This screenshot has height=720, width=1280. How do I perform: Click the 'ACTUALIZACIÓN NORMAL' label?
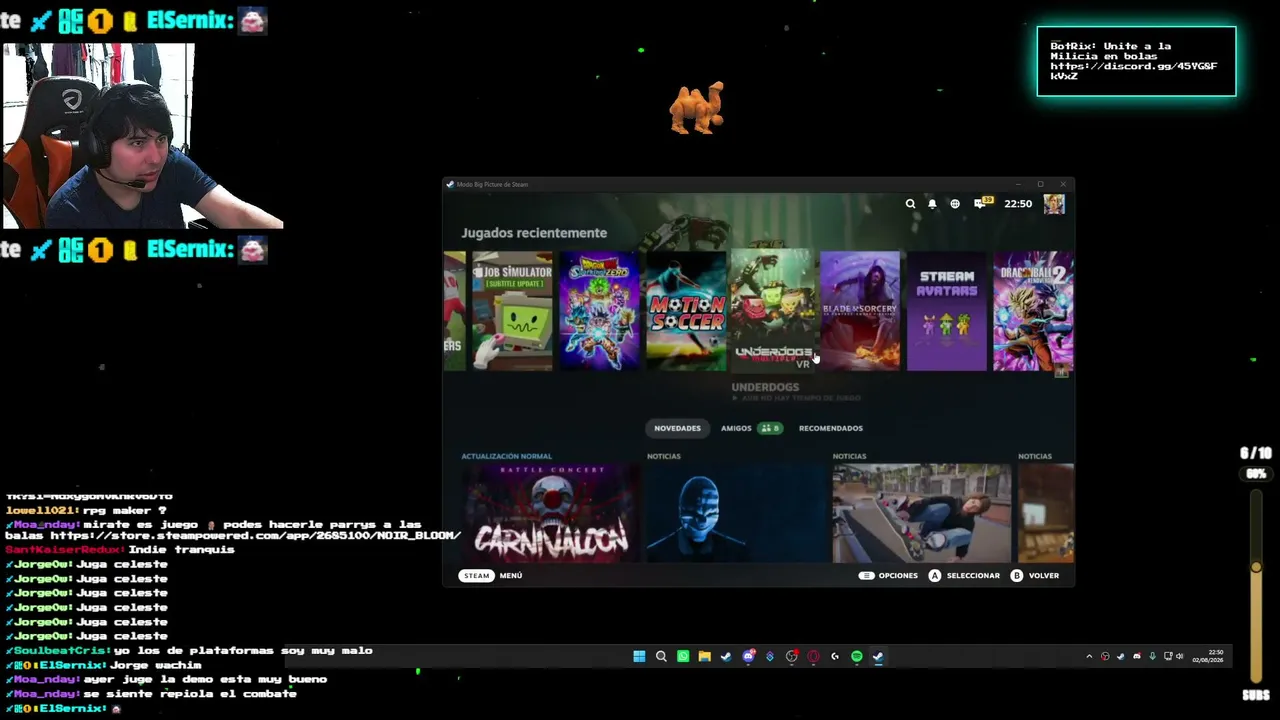click(x=506, y=456)
